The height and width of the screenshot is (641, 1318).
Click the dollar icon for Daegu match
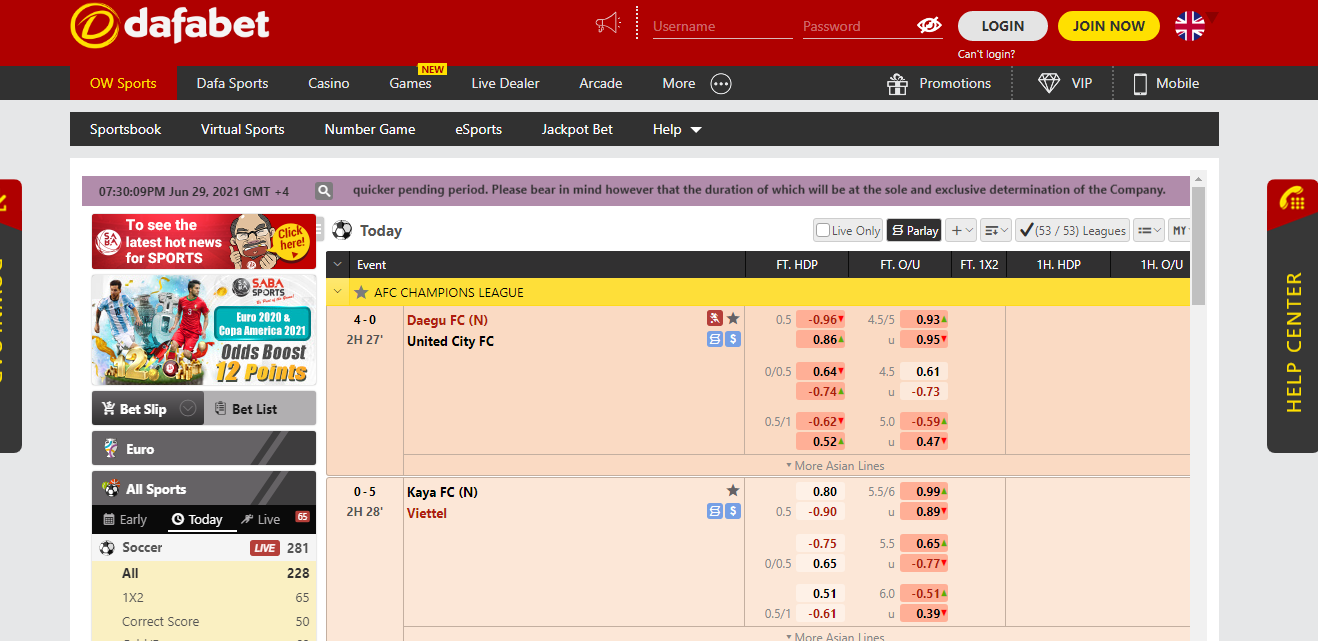733,340
